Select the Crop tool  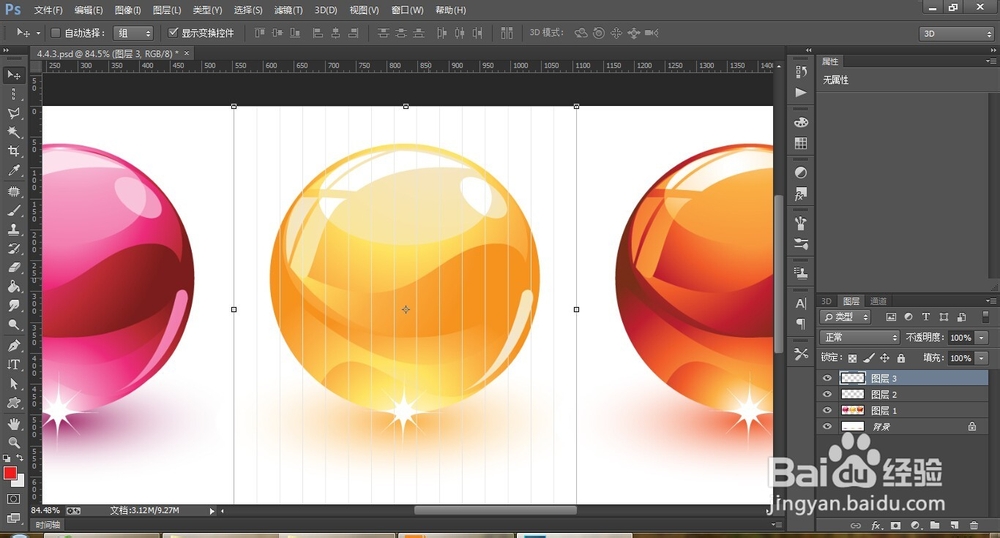coord(13,152)
